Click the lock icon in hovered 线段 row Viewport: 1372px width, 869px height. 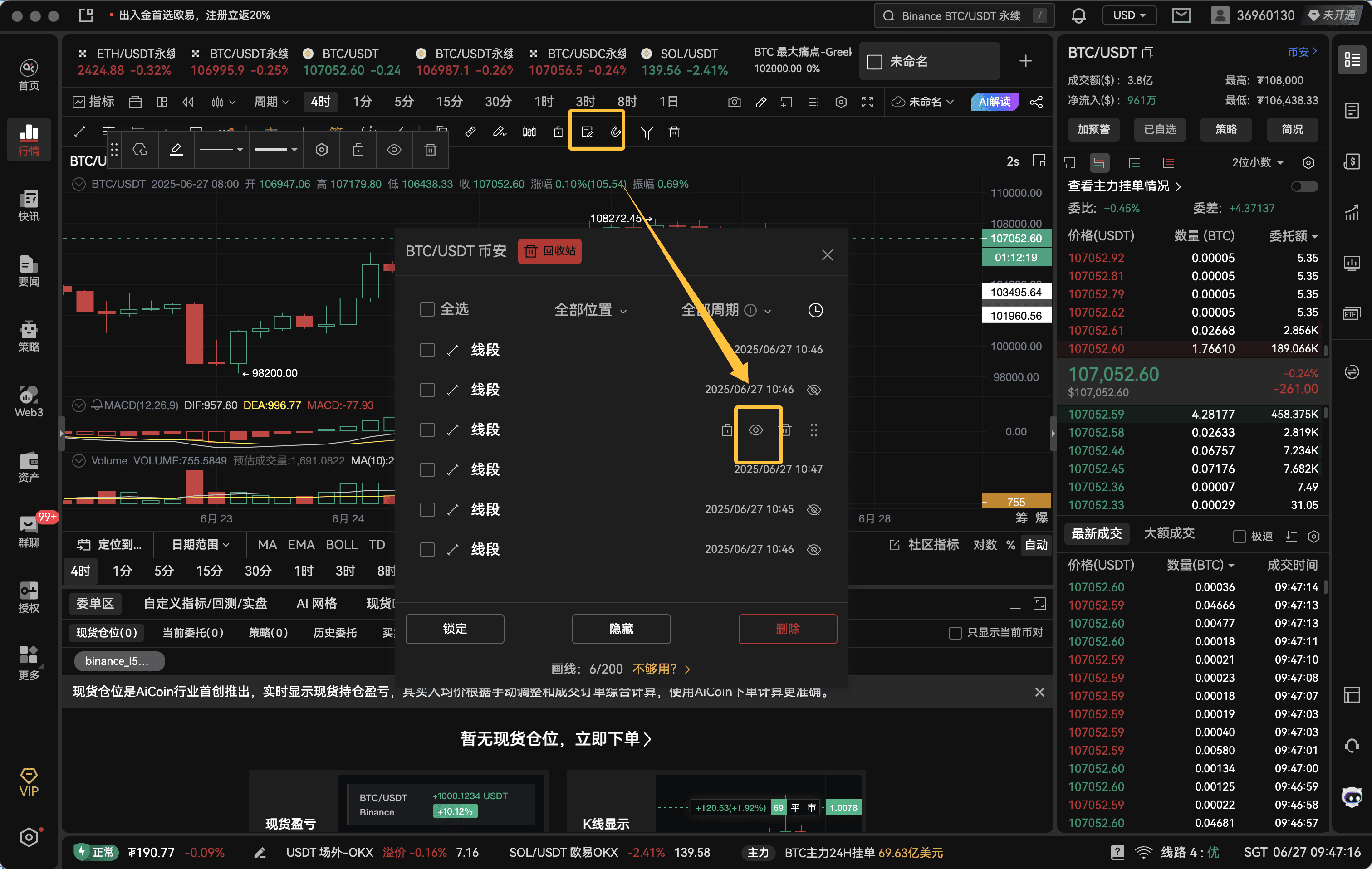pyautogui.click(x=727, y=430)
